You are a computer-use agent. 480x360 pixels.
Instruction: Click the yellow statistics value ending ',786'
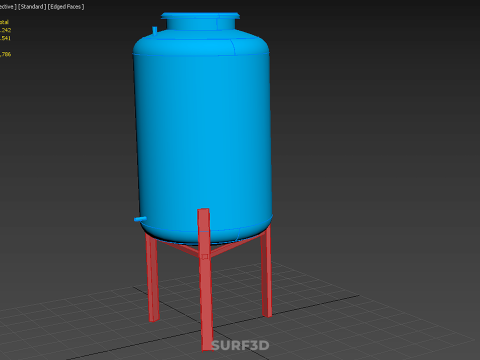point(5,54)
